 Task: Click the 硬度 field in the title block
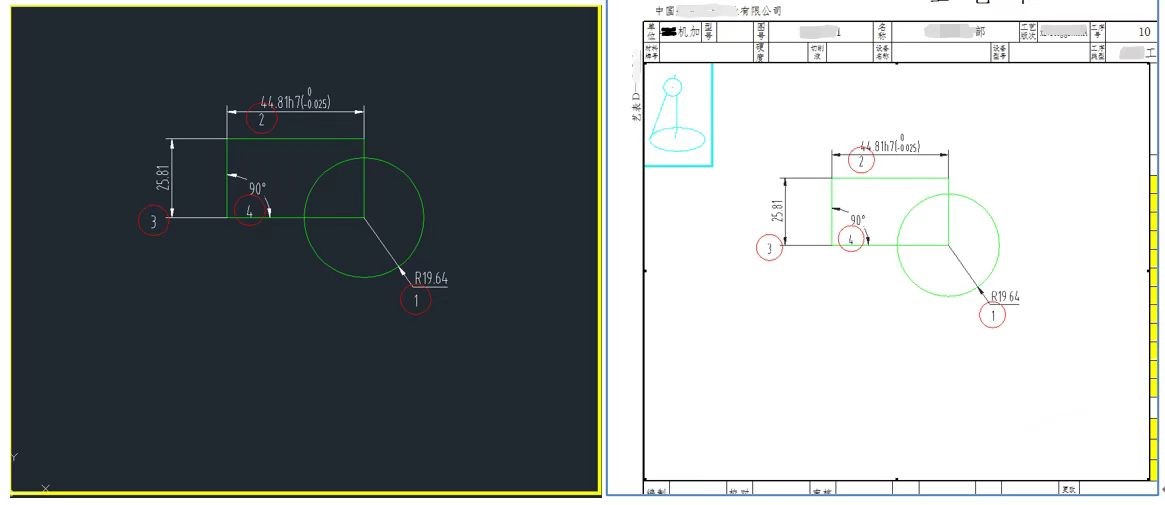pyautogui.click(x=762, y=51)
